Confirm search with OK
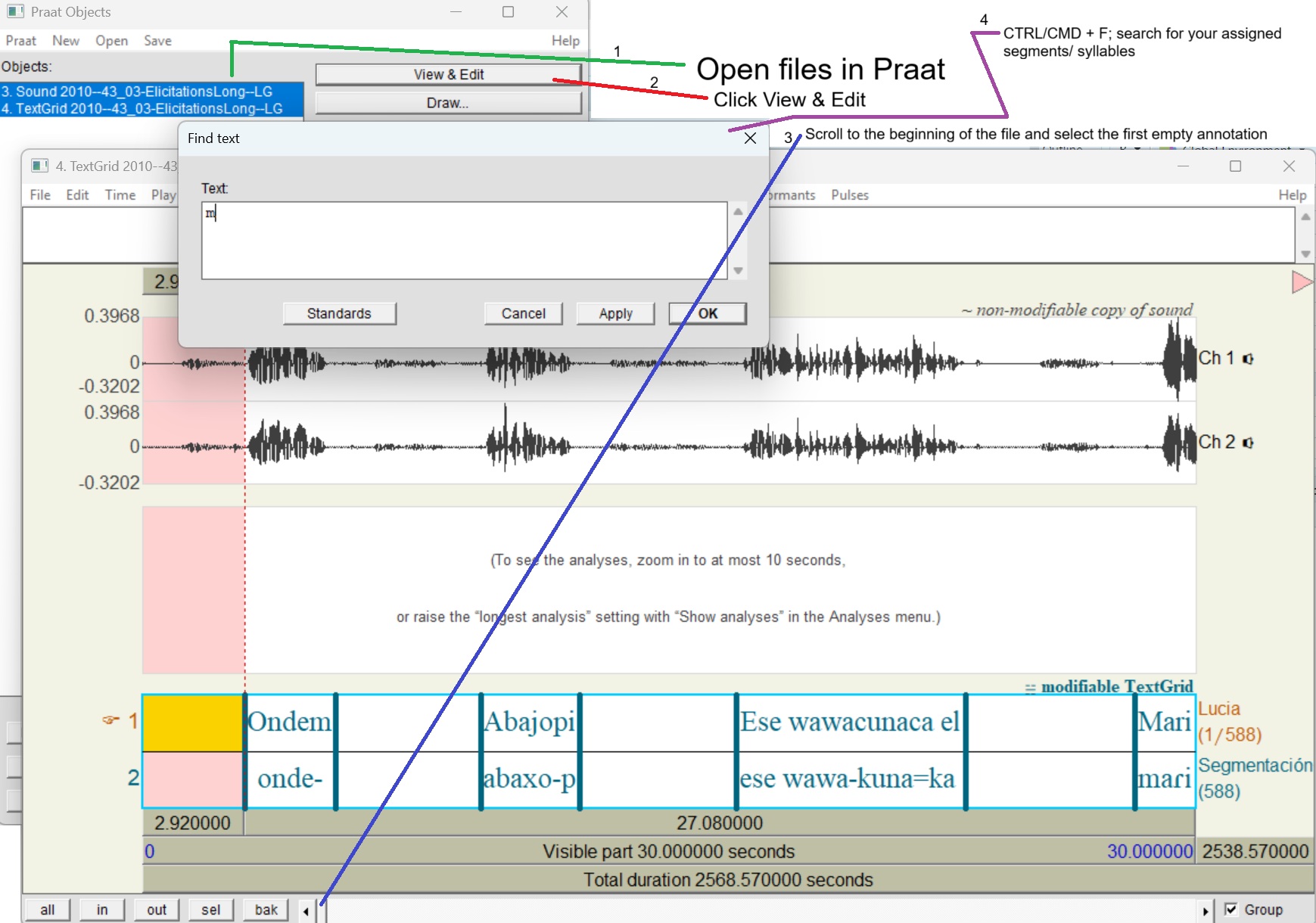The height and width of the screenshot is (923, 1316). [707, 313]
